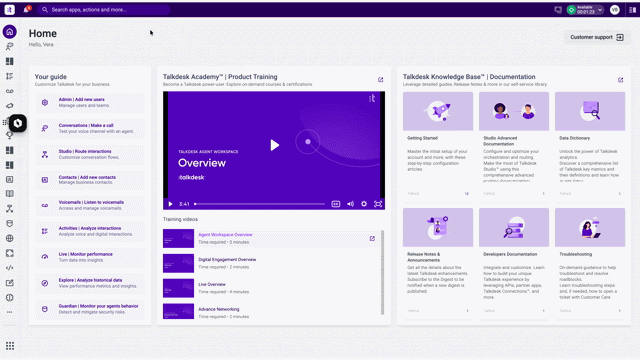Select Digital Engagement Overview training video
This screenshot has height=360, width=640.
(x=271, y=263)
